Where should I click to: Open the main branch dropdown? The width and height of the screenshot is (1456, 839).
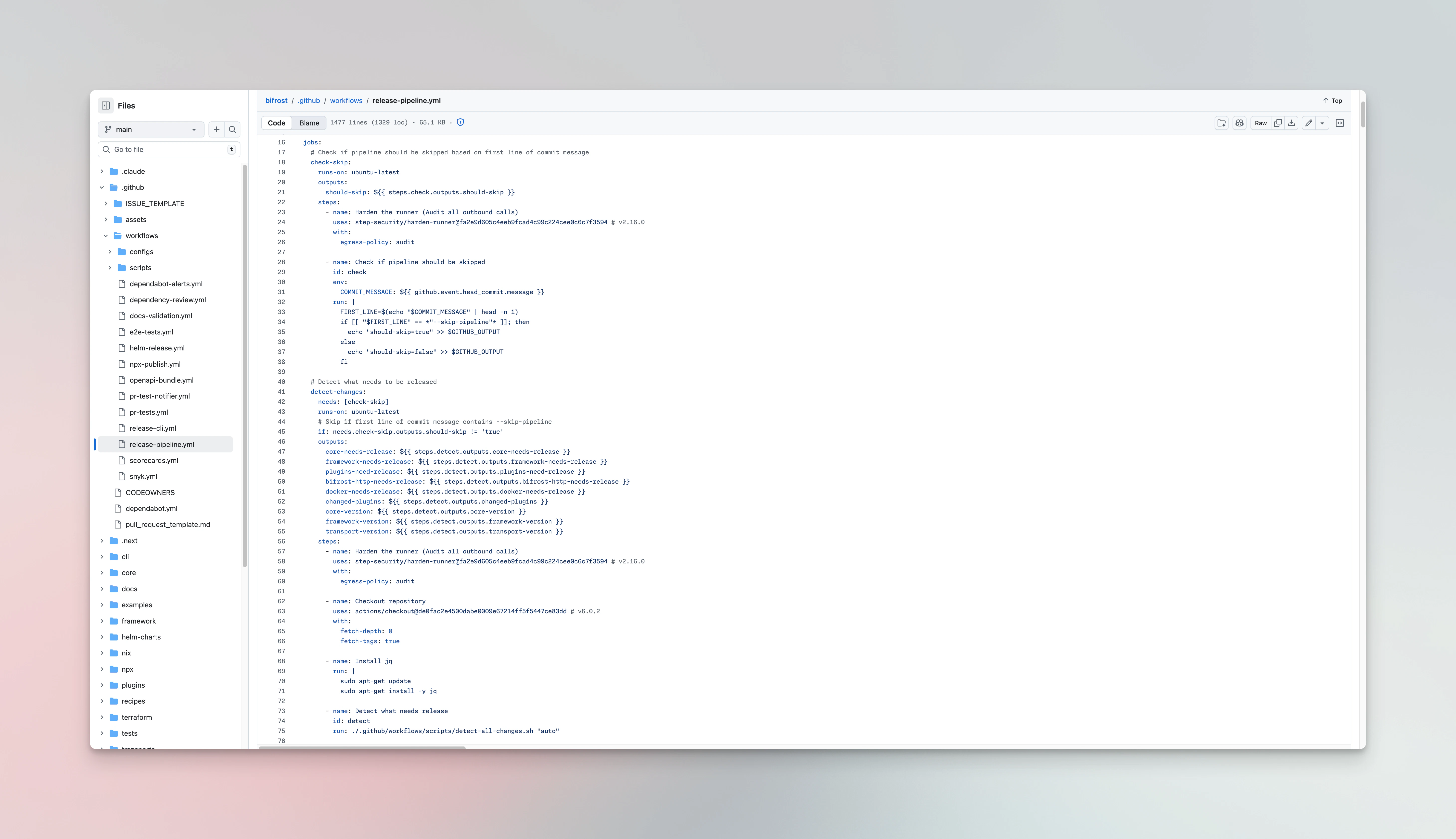(151, 129)
